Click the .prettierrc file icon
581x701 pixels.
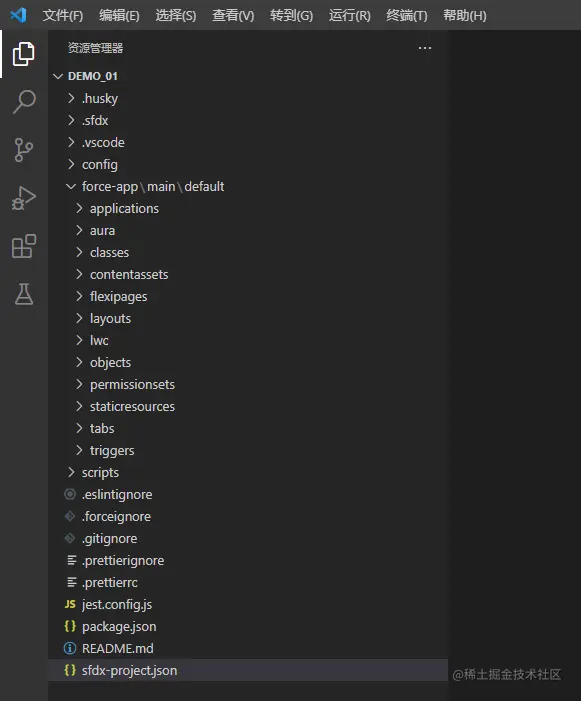tap(72, 582)
